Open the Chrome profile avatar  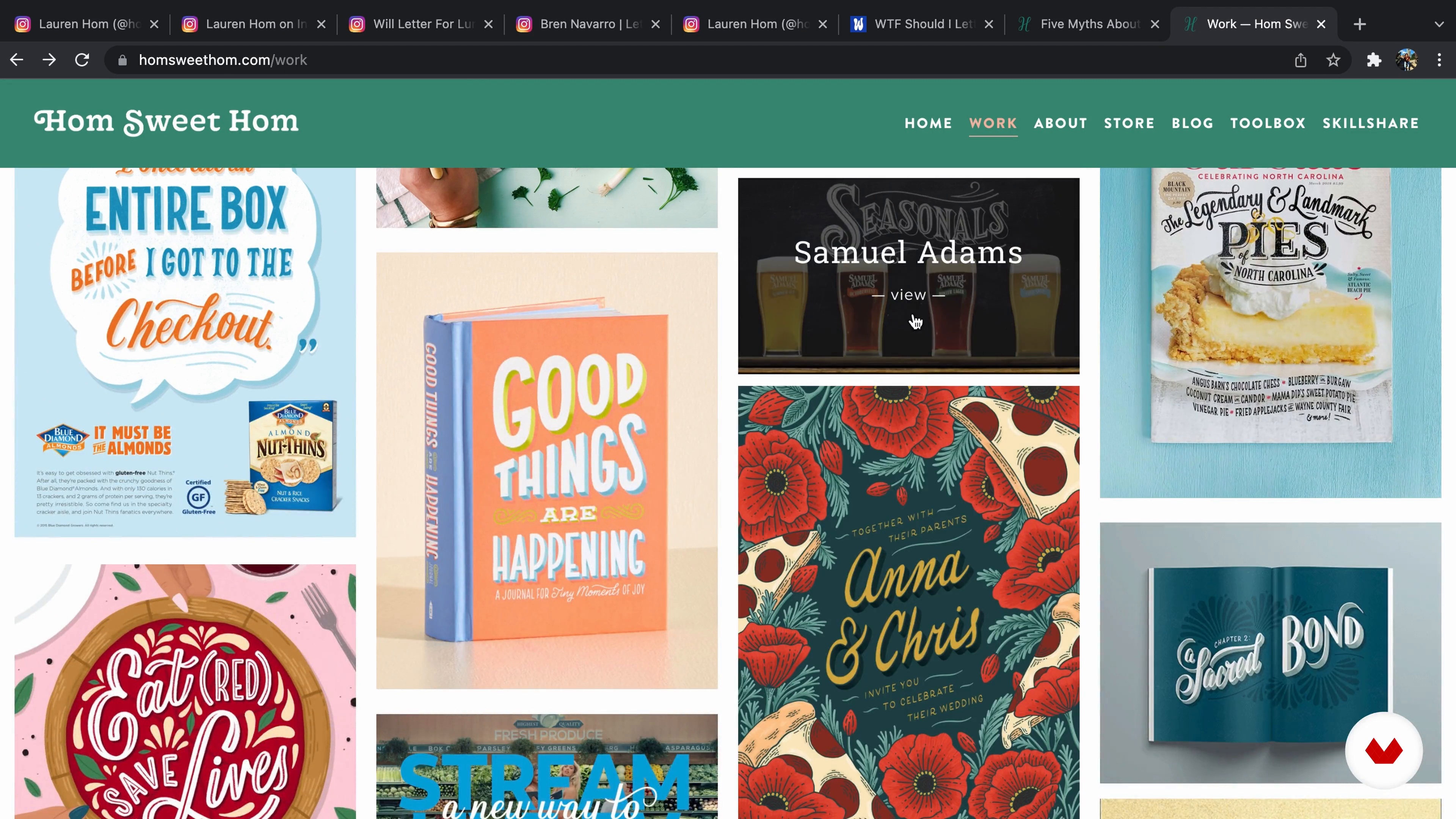coord(1406,60)
